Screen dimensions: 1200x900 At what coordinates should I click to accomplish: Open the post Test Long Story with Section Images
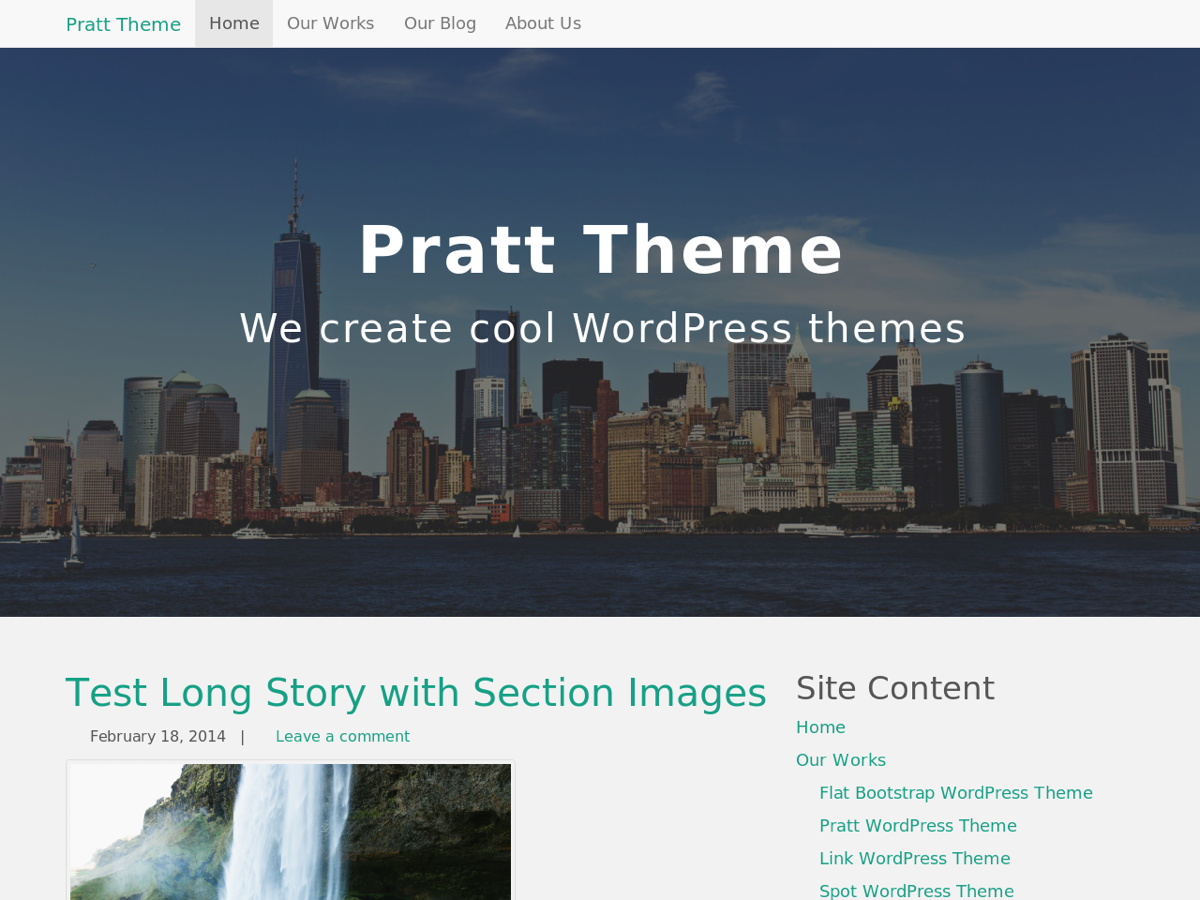[416, 691]
